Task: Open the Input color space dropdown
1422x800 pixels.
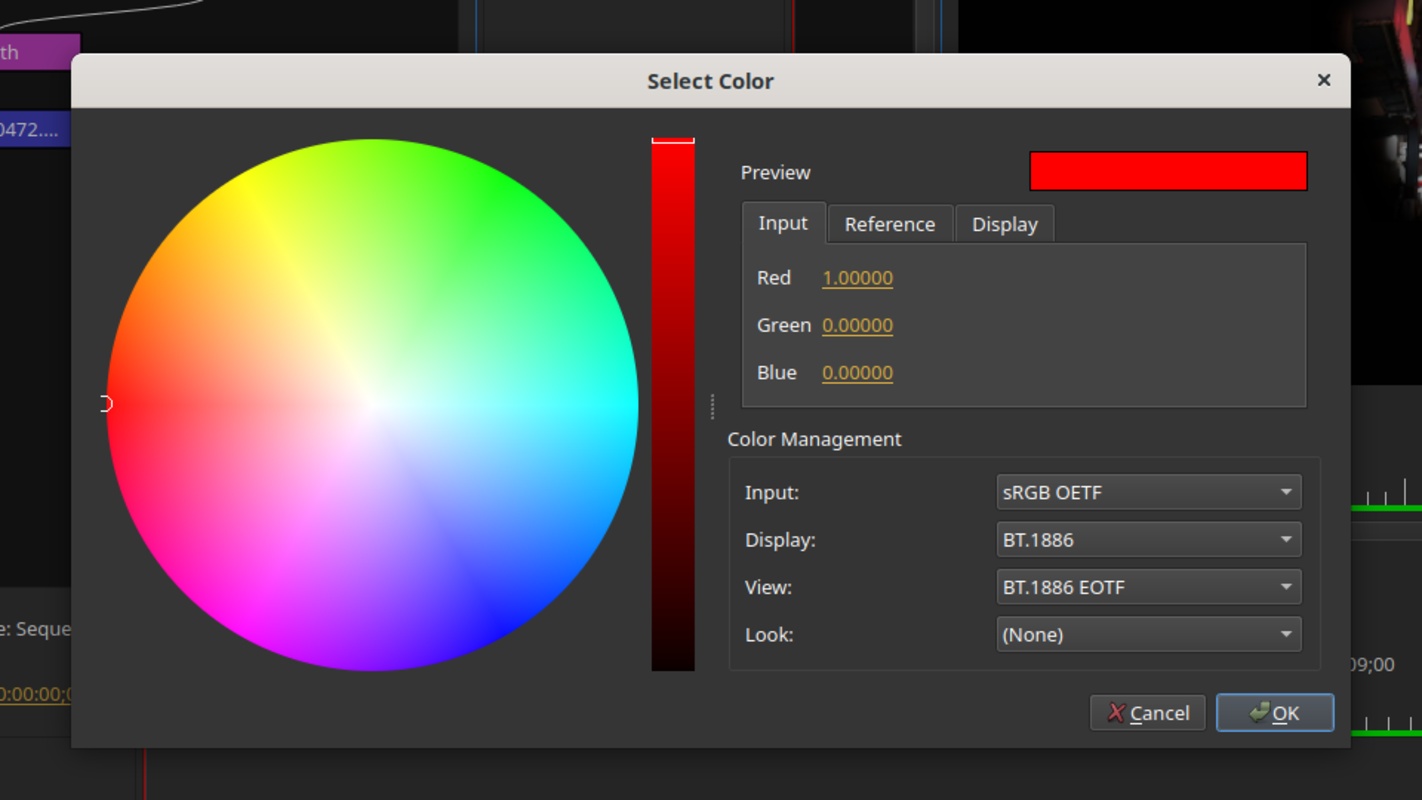Action: coord(1149,492)
